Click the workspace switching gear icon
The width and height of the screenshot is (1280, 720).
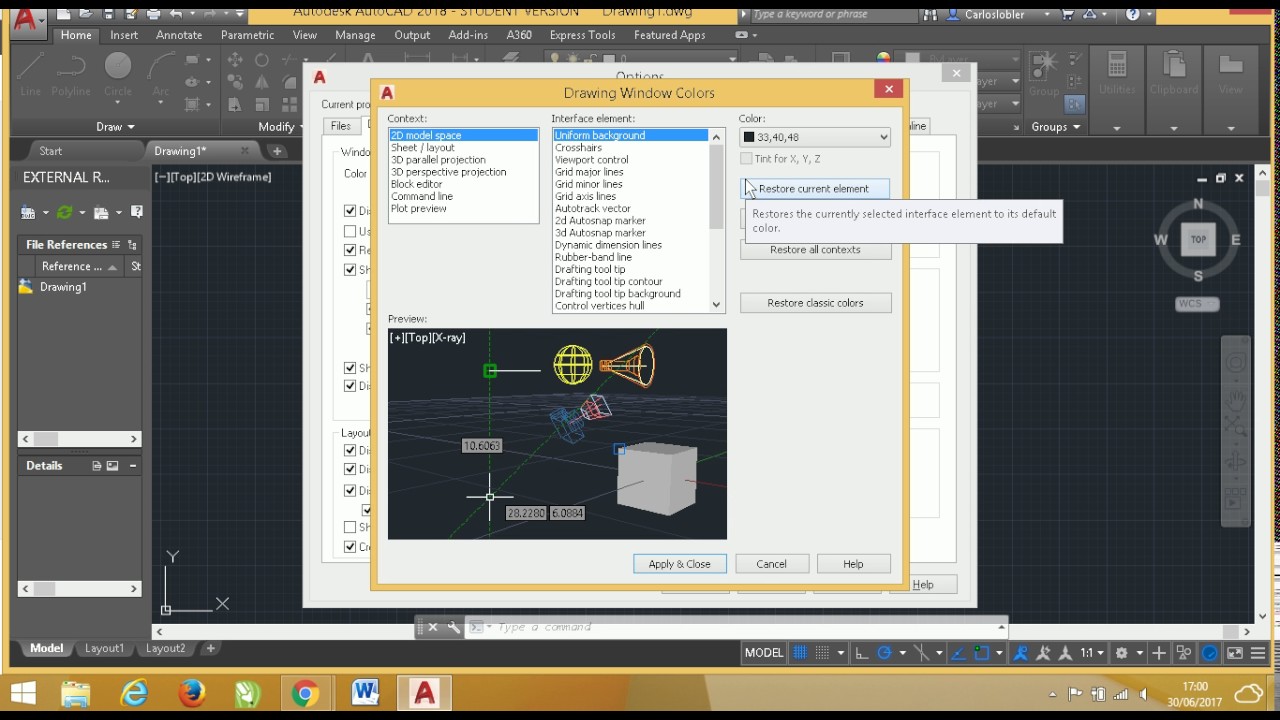[x=1122, y=653]
